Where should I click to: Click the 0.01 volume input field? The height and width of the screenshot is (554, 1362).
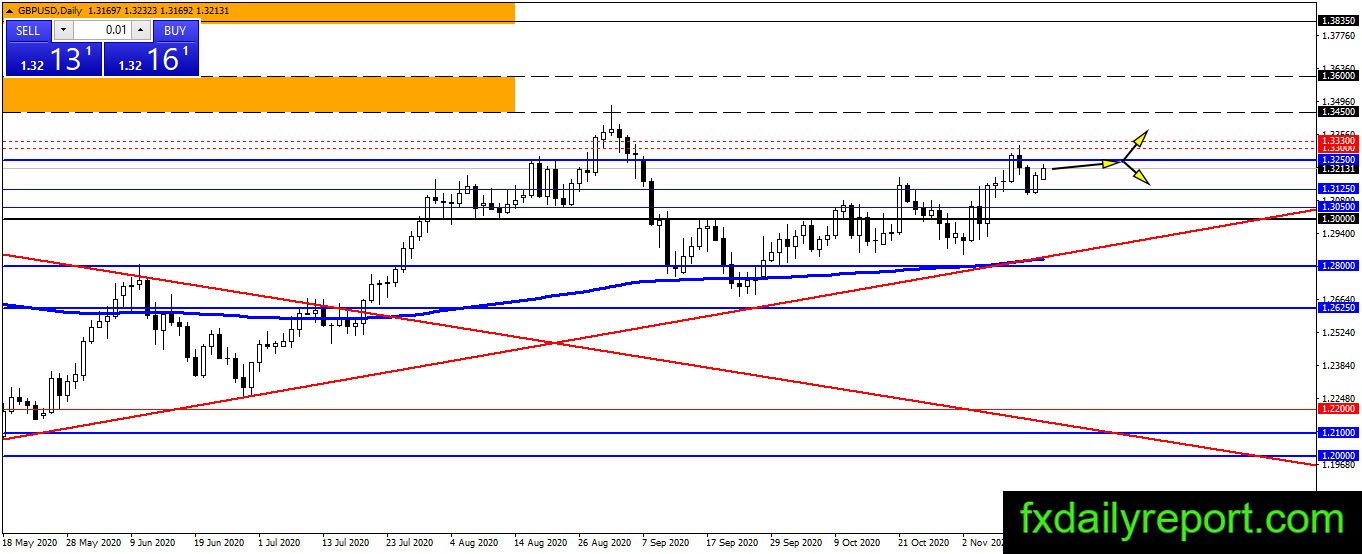pos(101,30)
